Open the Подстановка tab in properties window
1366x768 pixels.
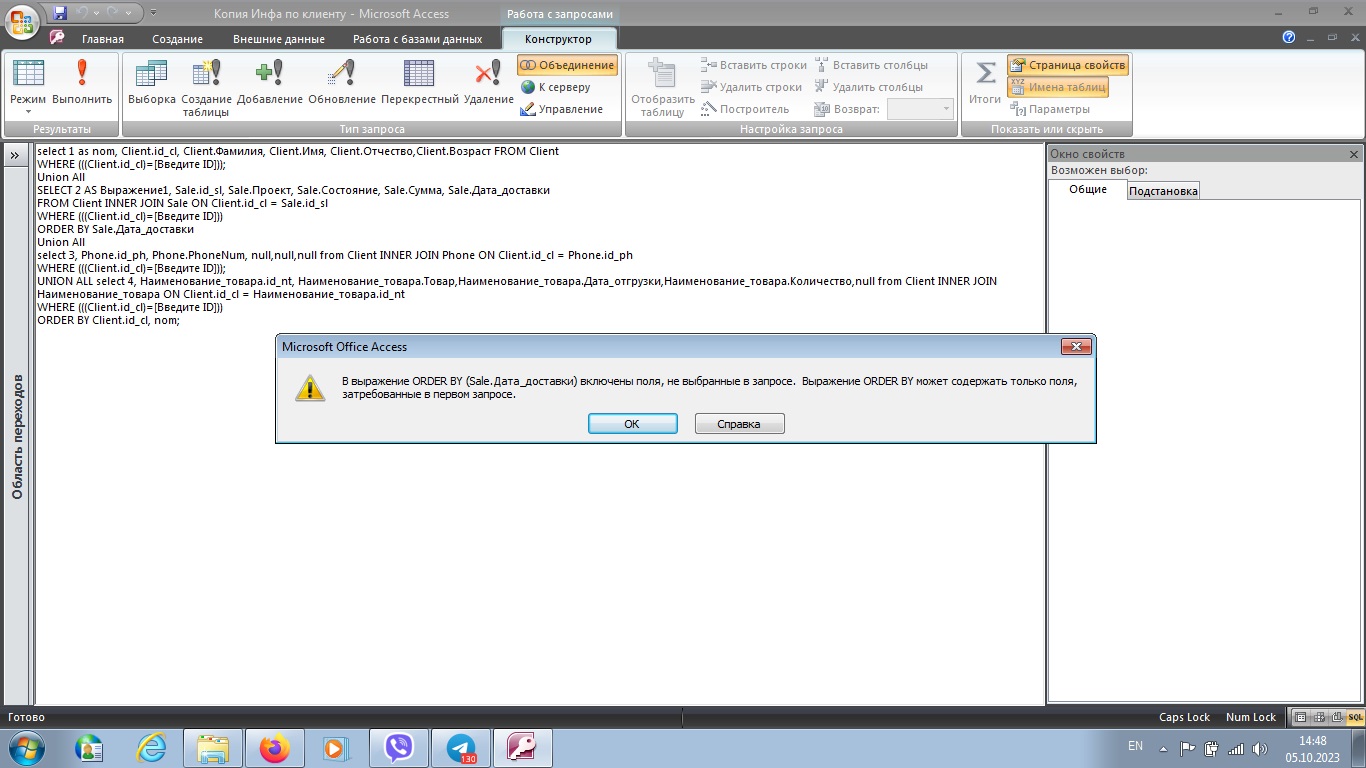[x=1163, y=191]
